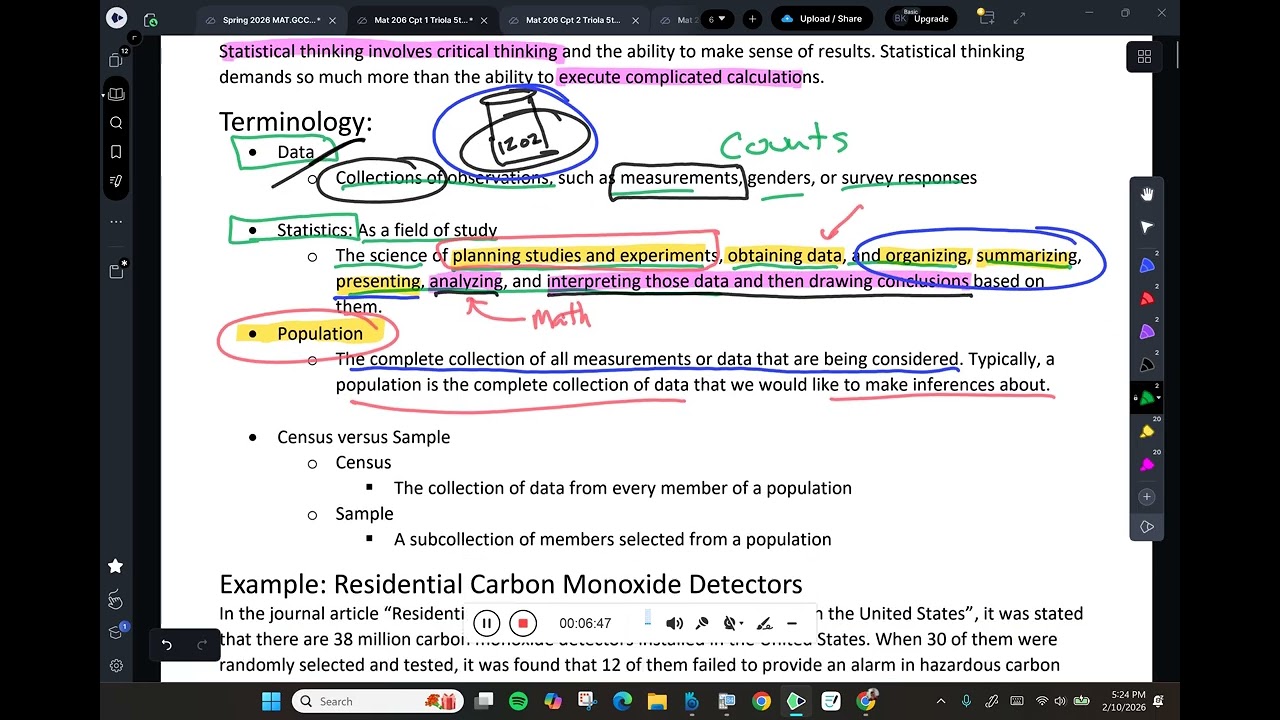Pause the screen recording

[486, 623]
